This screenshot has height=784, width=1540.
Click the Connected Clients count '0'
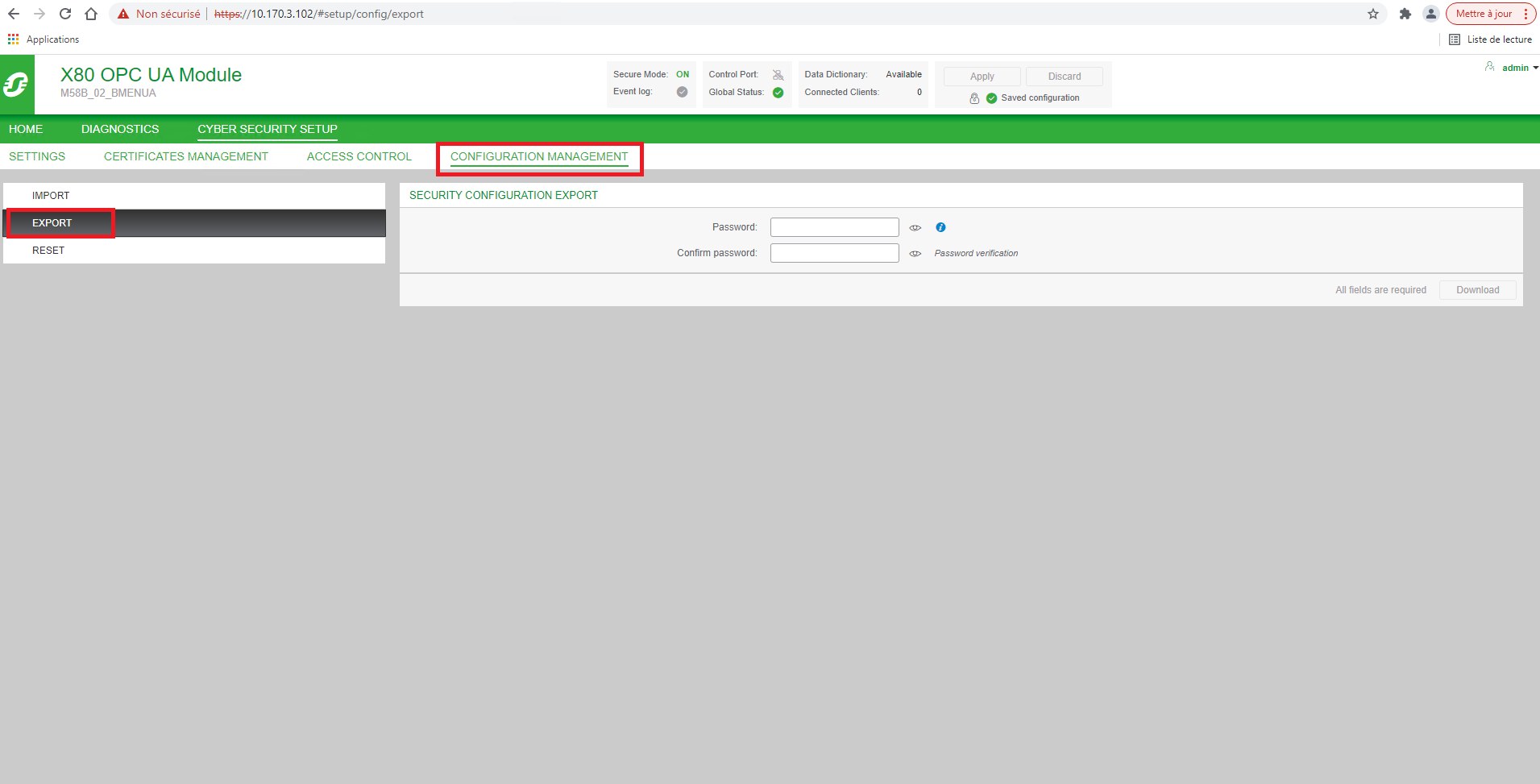pos(919,92)
